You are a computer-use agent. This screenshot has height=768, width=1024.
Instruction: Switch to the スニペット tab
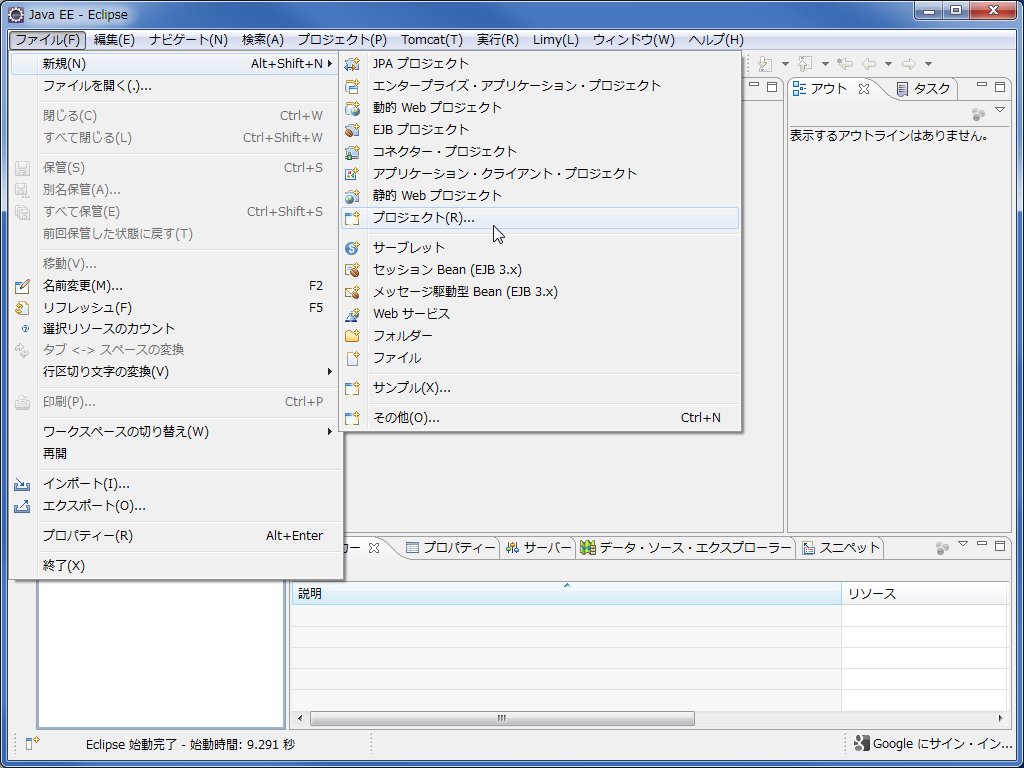841,548
